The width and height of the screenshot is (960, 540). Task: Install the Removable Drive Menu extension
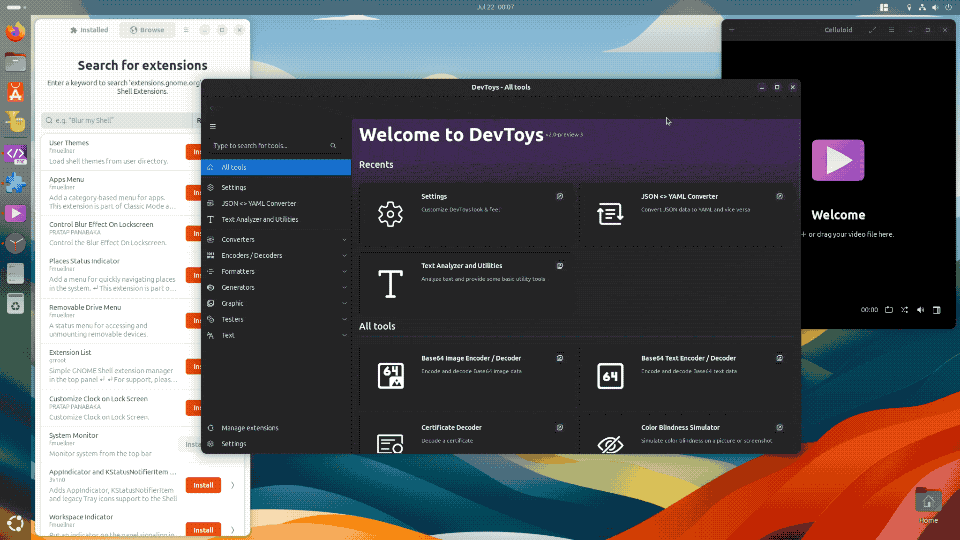click(x=193, y=321)
